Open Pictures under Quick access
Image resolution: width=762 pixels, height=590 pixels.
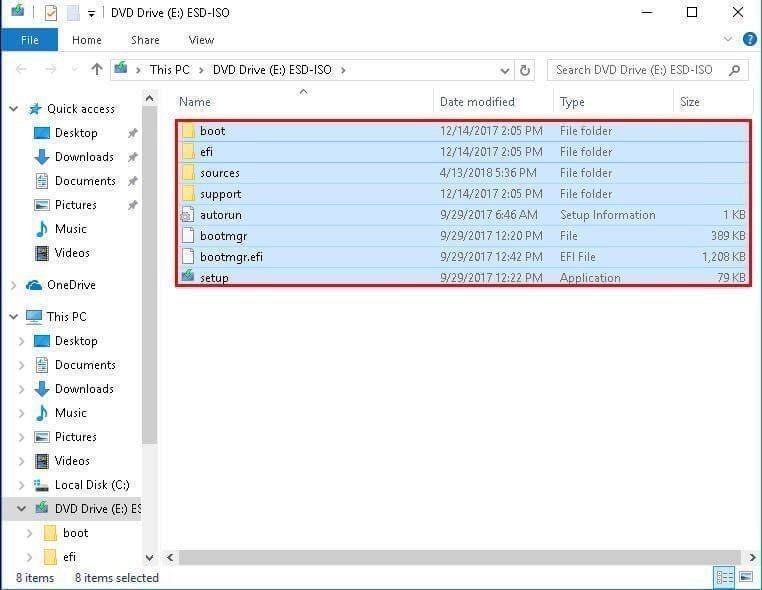tap(75, 205)
